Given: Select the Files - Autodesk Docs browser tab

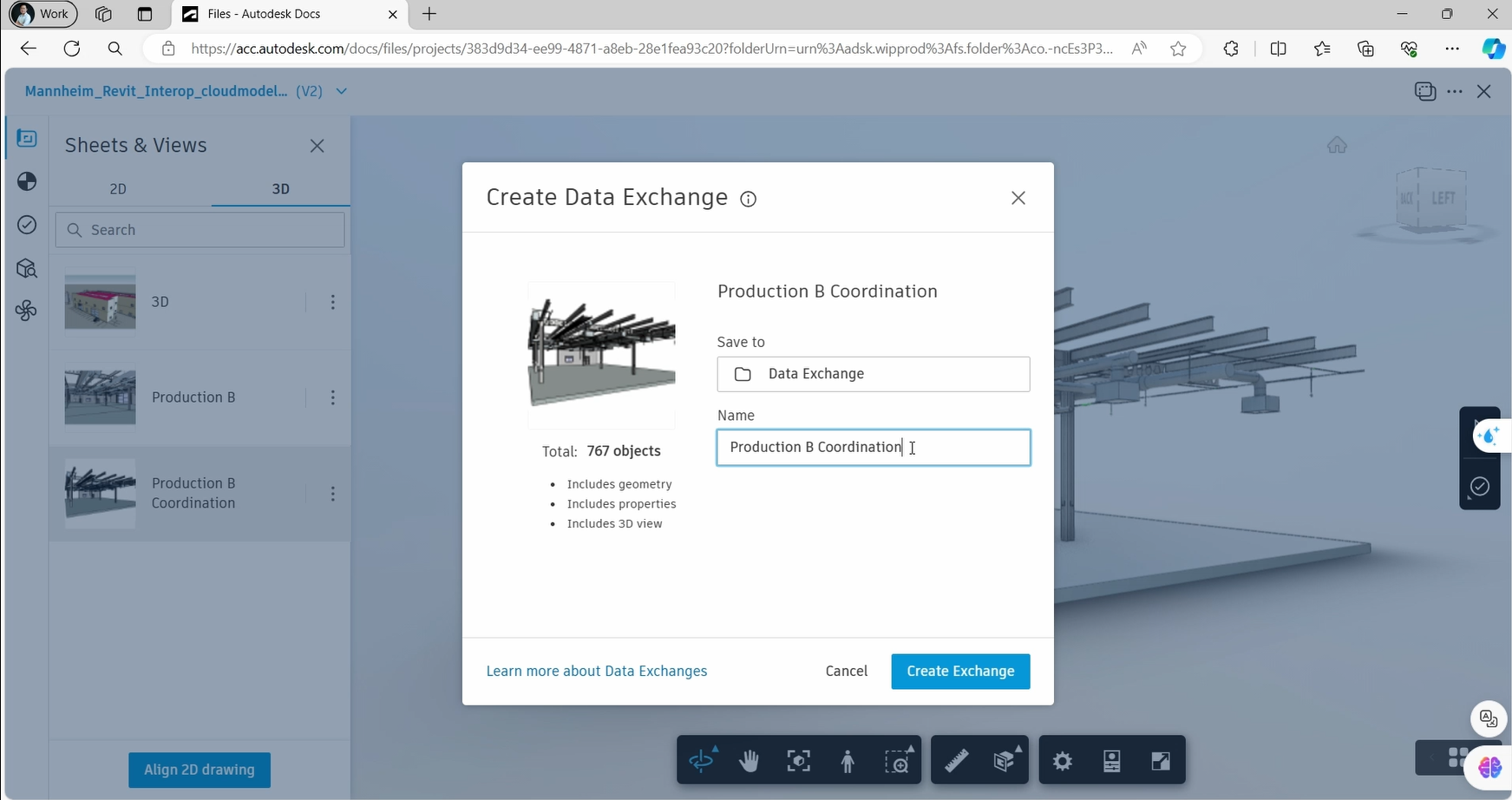Looking at the screenshot, I should point(291,14).
